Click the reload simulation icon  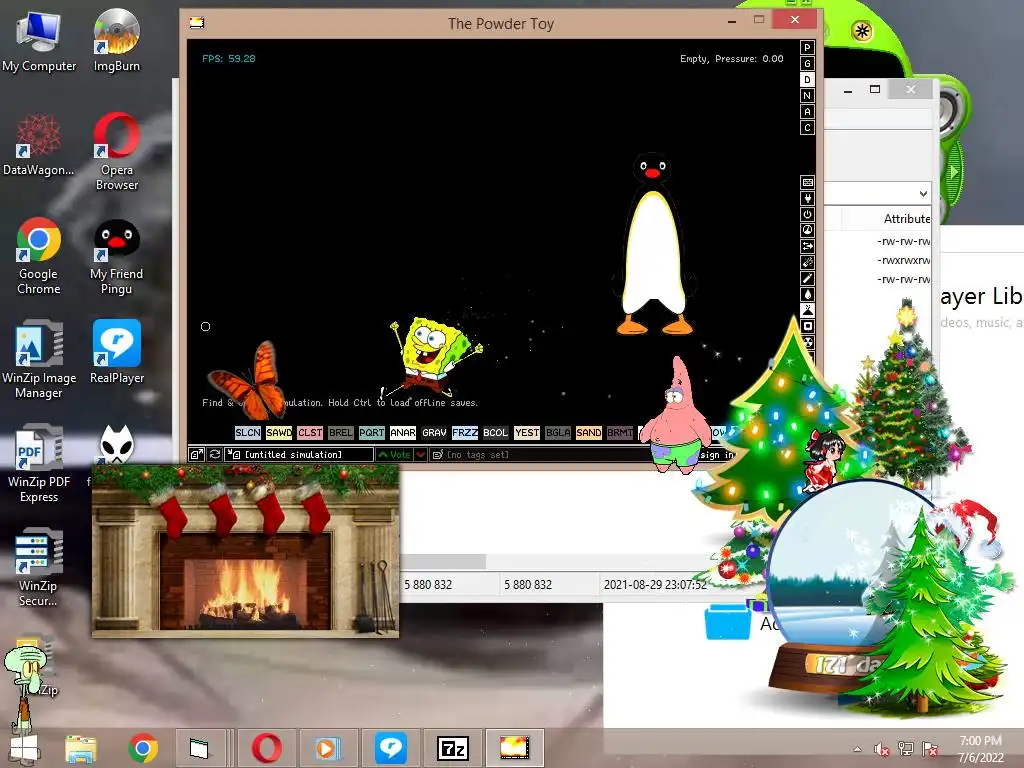point(214,455)
